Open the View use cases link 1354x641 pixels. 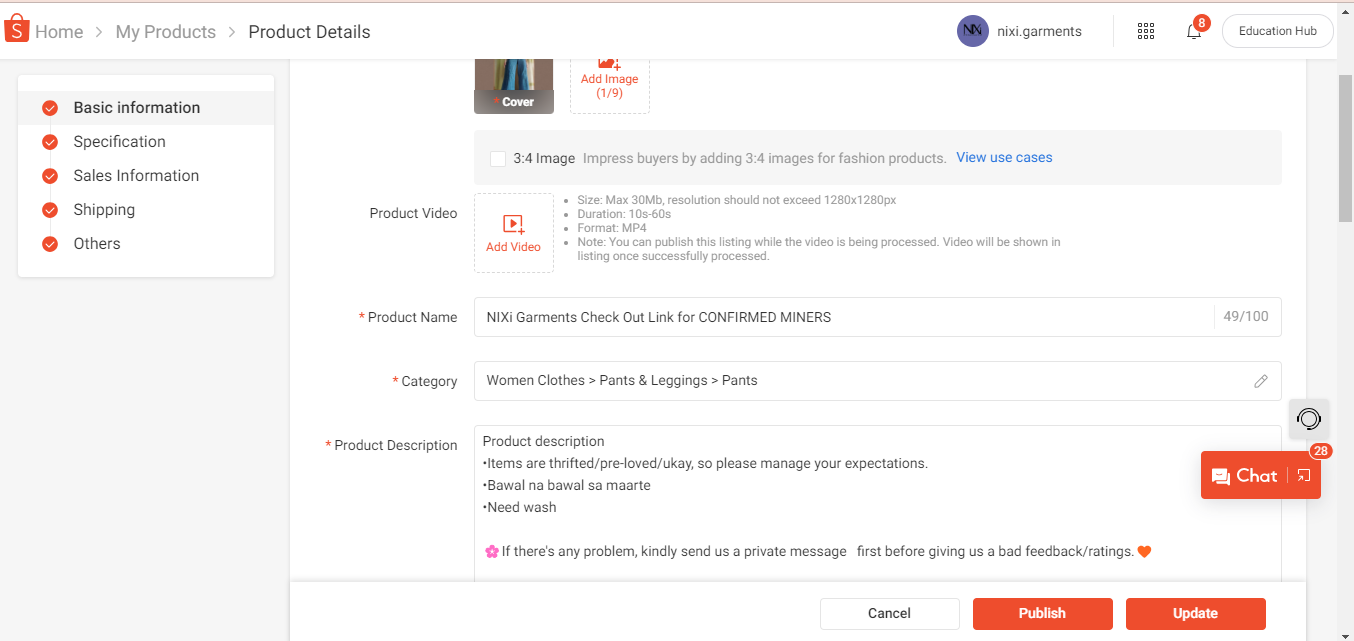coord(1004,157)
